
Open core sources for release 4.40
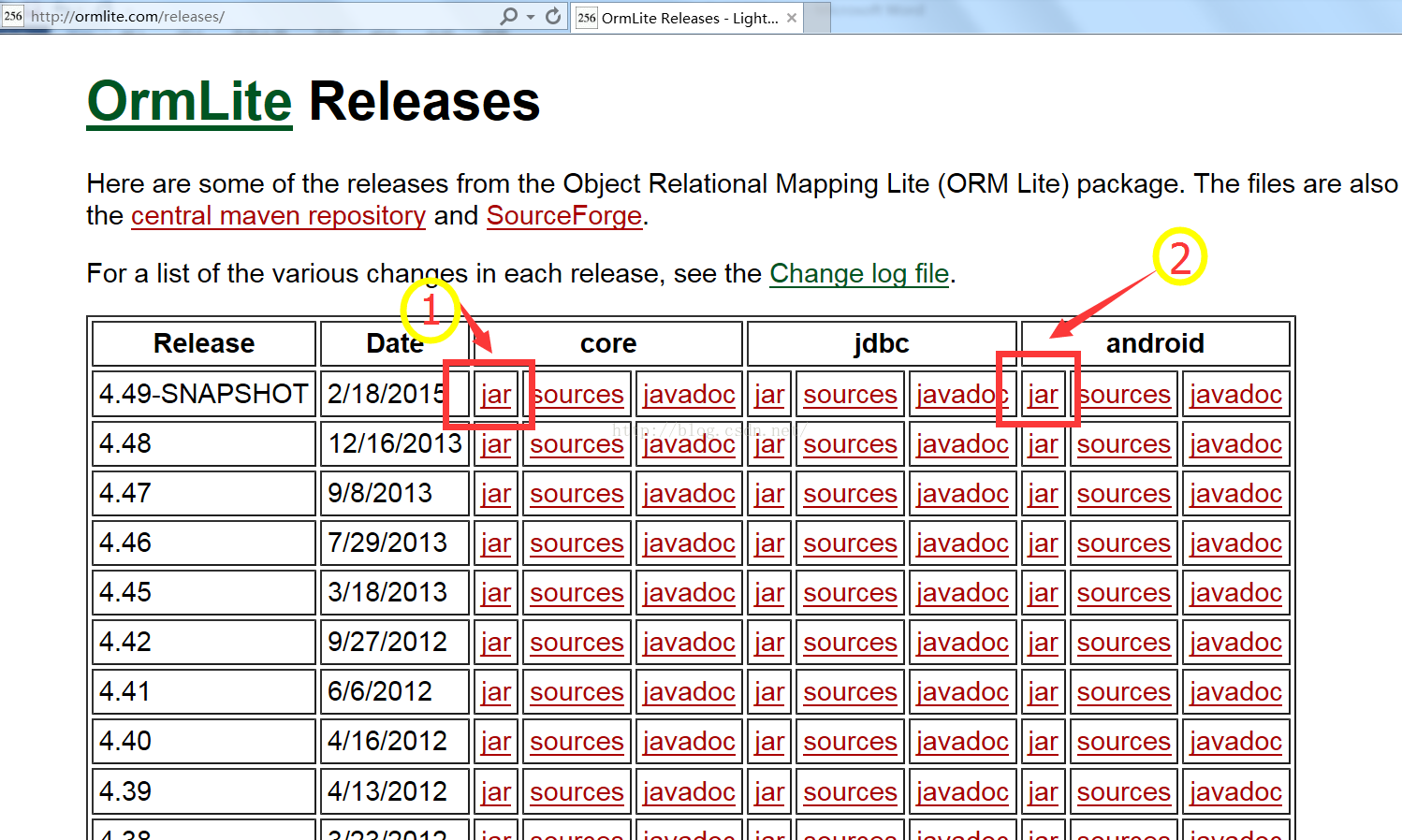point(577,742)
